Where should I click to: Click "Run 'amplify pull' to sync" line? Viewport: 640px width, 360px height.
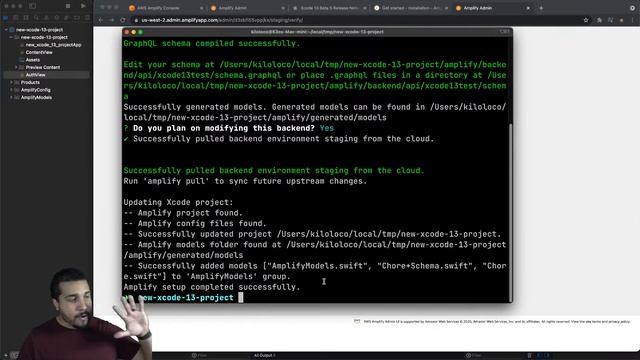pyautogui.click(x=245, y=181)
